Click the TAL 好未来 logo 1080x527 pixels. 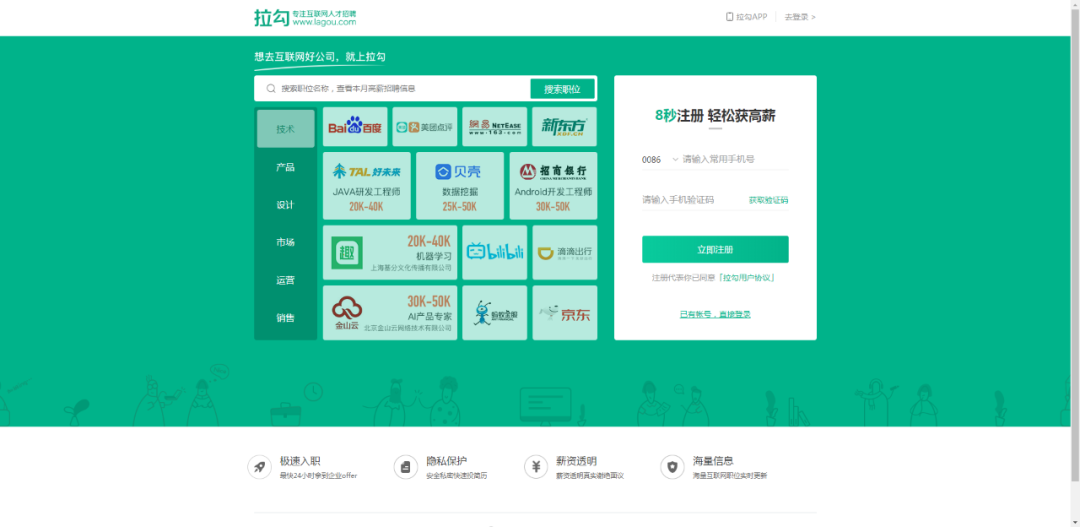pyautogui.click(x=366, y=171)
